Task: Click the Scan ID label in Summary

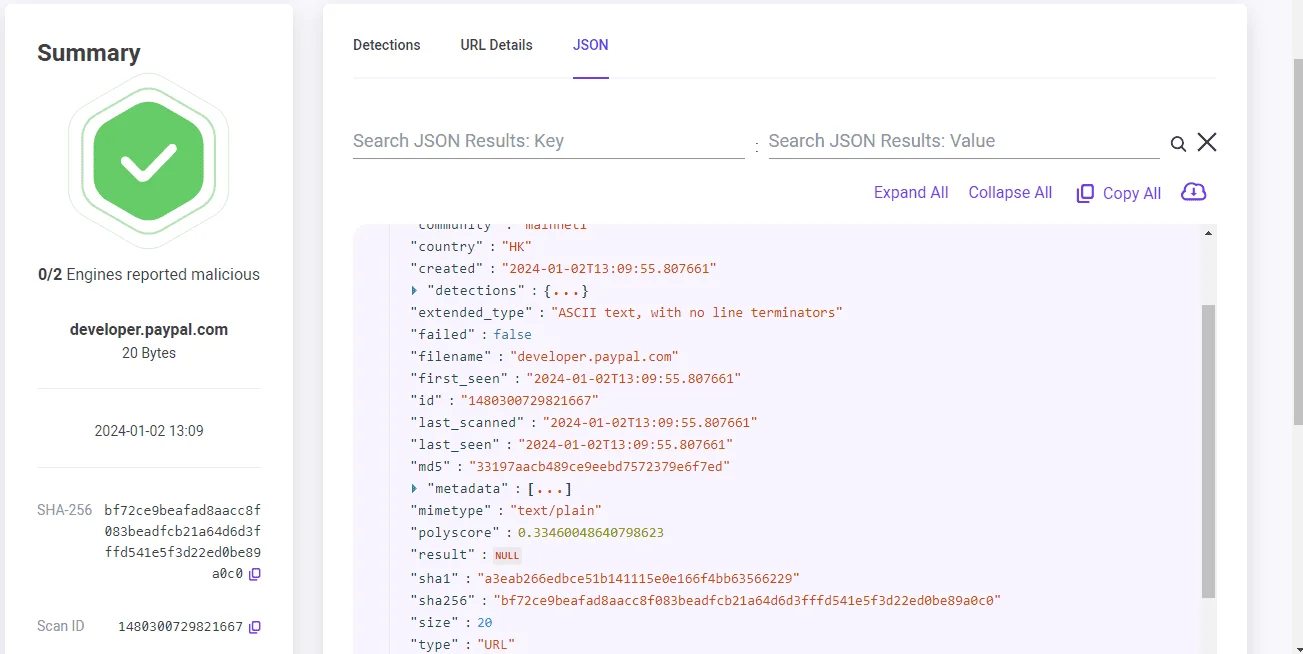Action: pos(61,626)
